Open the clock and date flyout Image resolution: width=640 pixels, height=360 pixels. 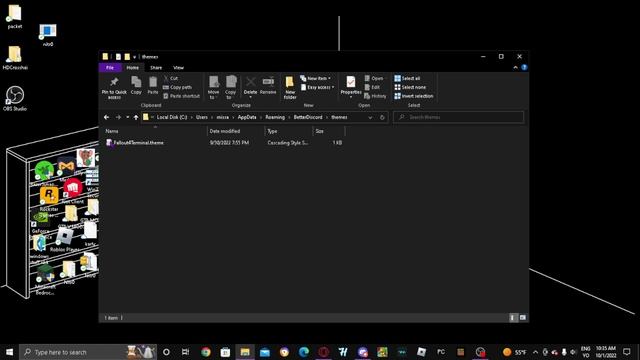606,352
